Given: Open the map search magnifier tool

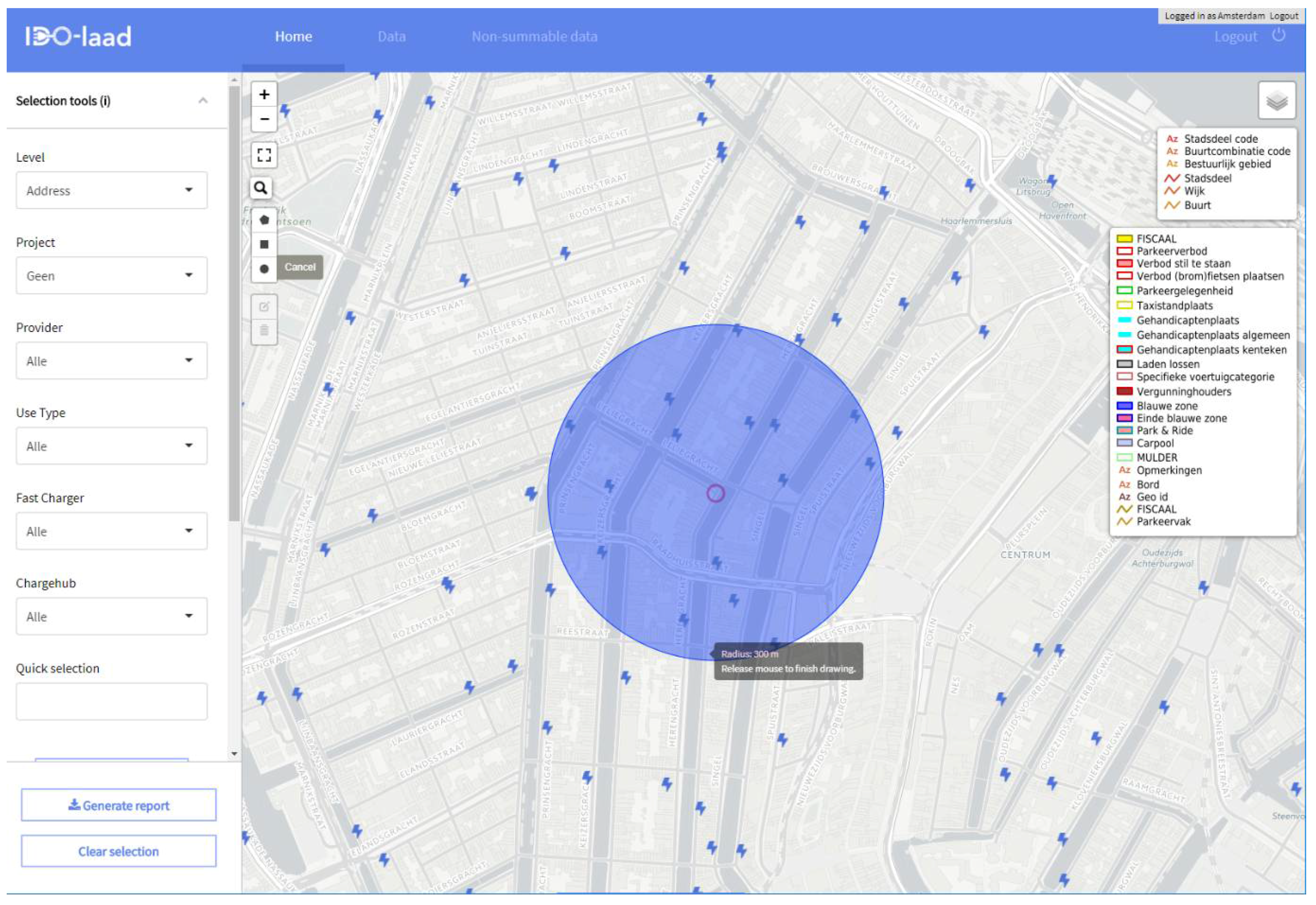Looking at the screenshot, I should coord(261,188).
